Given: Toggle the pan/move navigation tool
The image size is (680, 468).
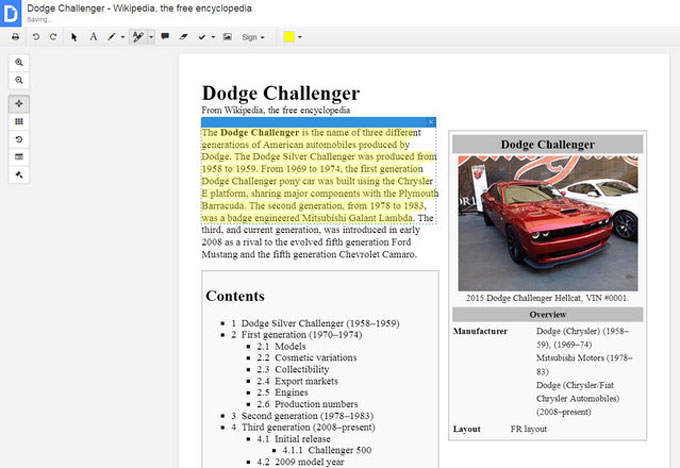Looking at the screenshot, I should pos(19,104).
